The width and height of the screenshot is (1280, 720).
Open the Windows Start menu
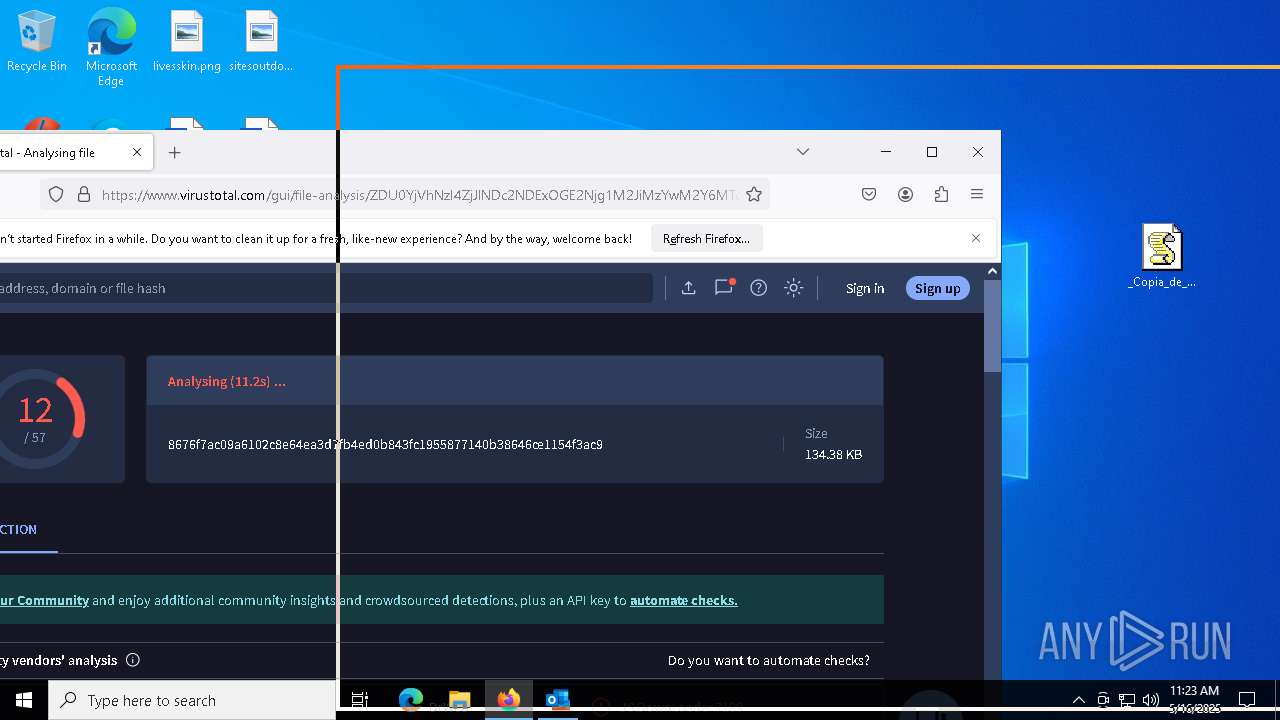tap(24, 700)
